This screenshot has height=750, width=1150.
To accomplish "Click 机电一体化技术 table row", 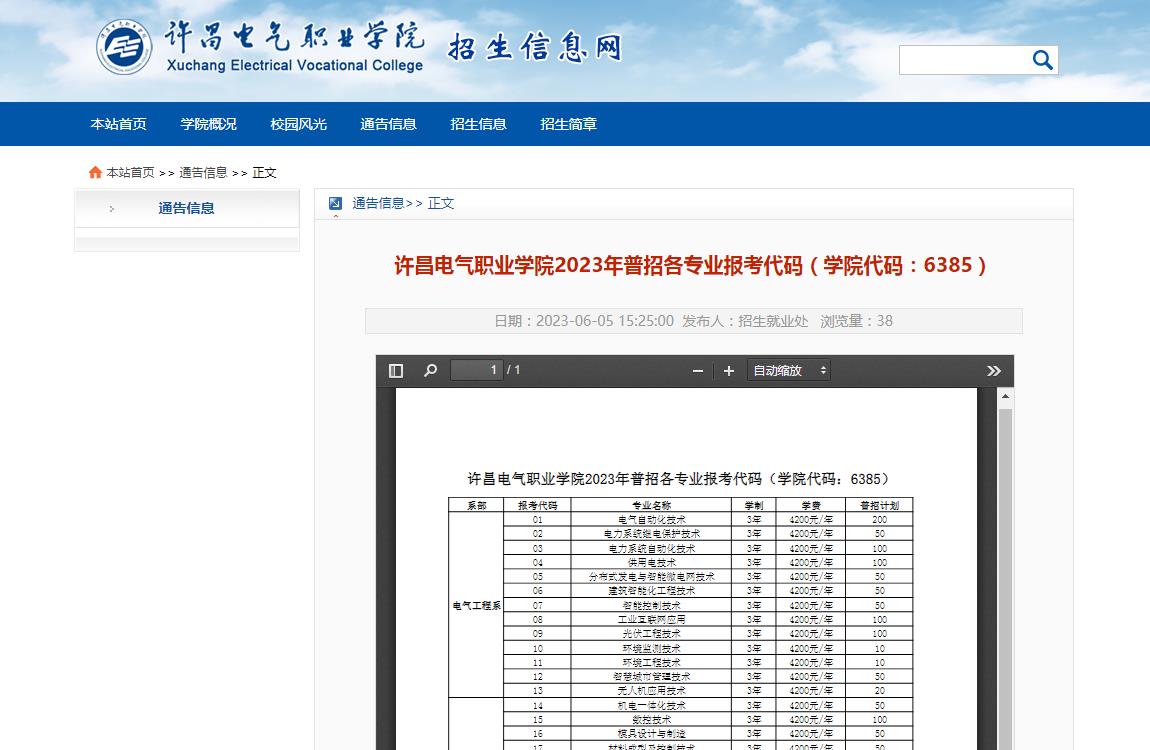I will point(681,705).
